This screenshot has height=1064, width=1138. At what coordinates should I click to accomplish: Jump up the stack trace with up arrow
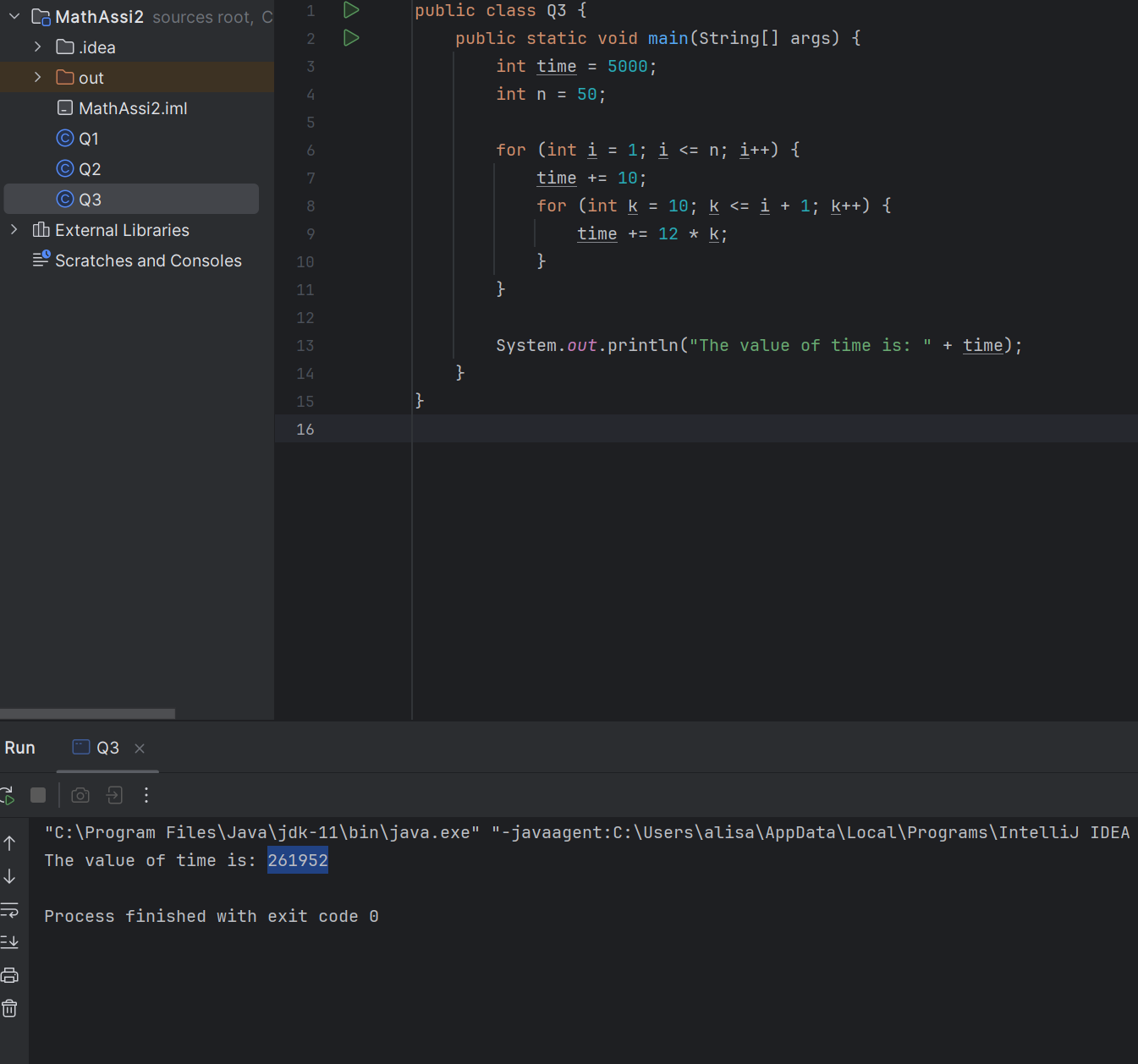click(x=10, y=842)
